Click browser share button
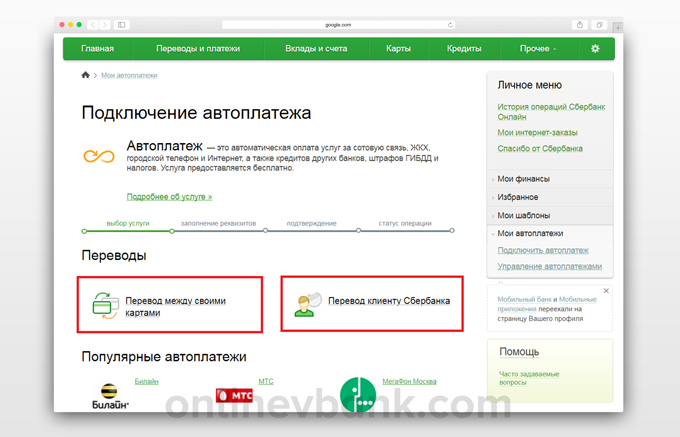 click(580, 25)
